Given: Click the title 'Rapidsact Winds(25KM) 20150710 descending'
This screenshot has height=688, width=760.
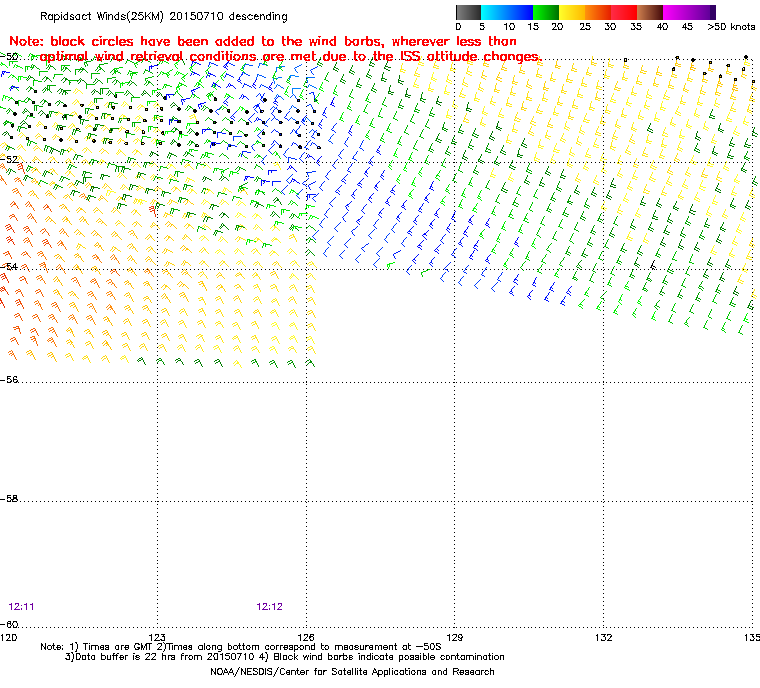Looking at the screenshot, I should (164, 16).
